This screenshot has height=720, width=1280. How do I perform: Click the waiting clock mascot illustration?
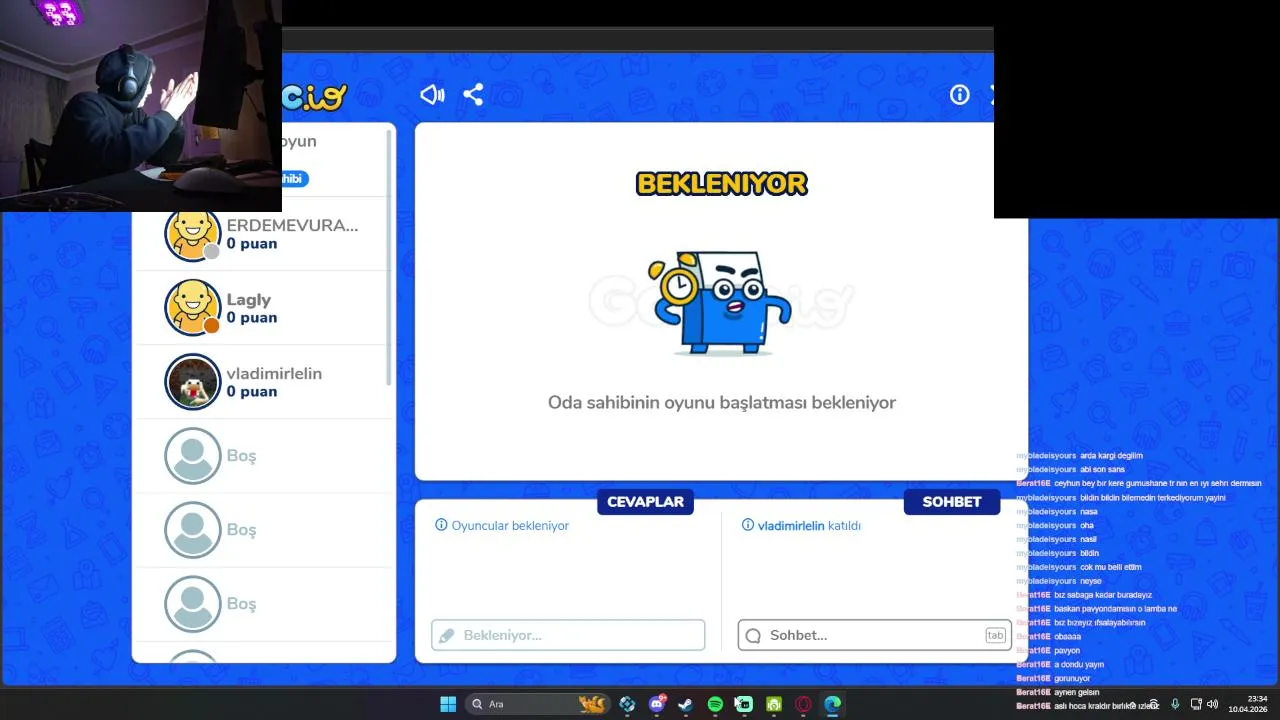(720, 303)
